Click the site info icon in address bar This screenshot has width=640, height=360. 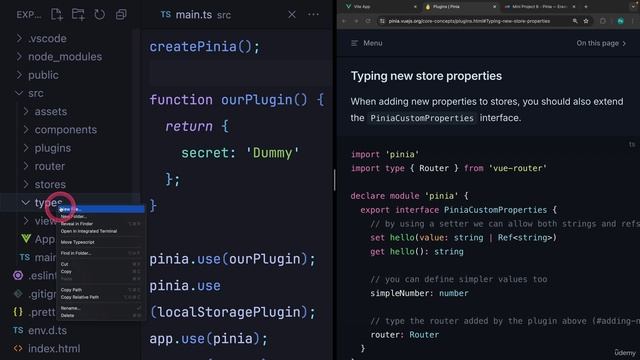point(382,21)
